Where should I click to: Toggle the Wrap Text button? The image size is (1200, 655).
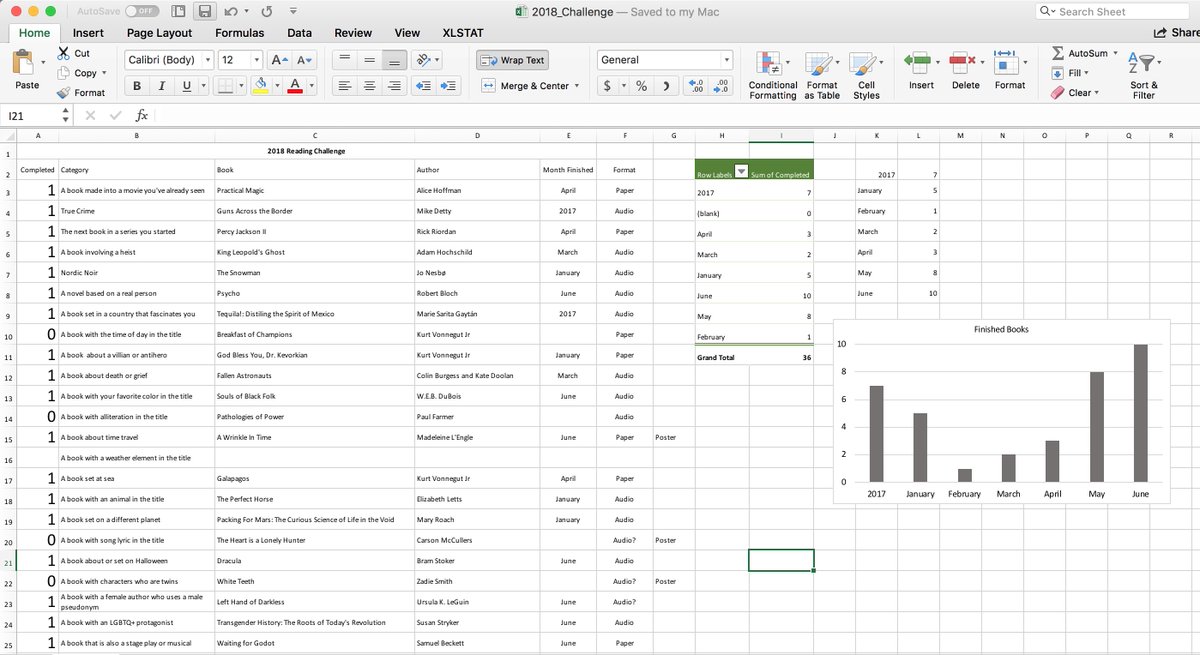(512, 60)
